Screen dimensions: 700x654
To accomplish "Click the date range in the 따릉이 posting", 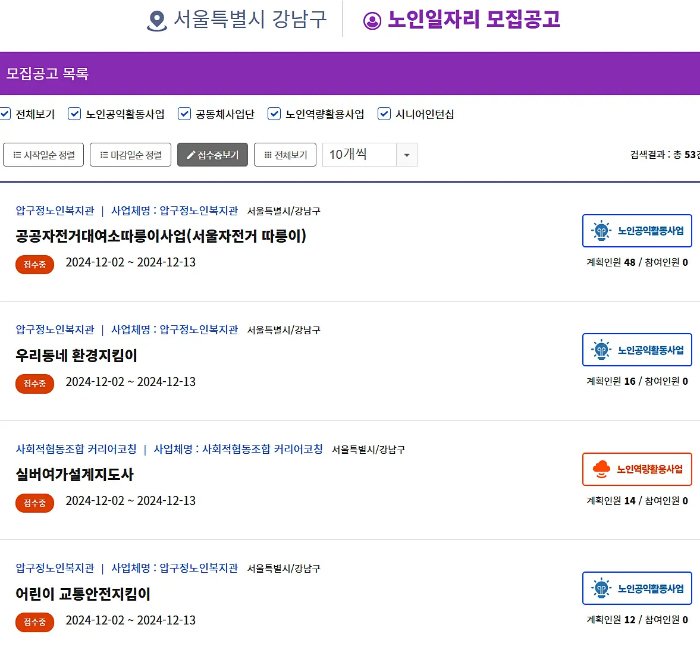I will click(130, 262).
